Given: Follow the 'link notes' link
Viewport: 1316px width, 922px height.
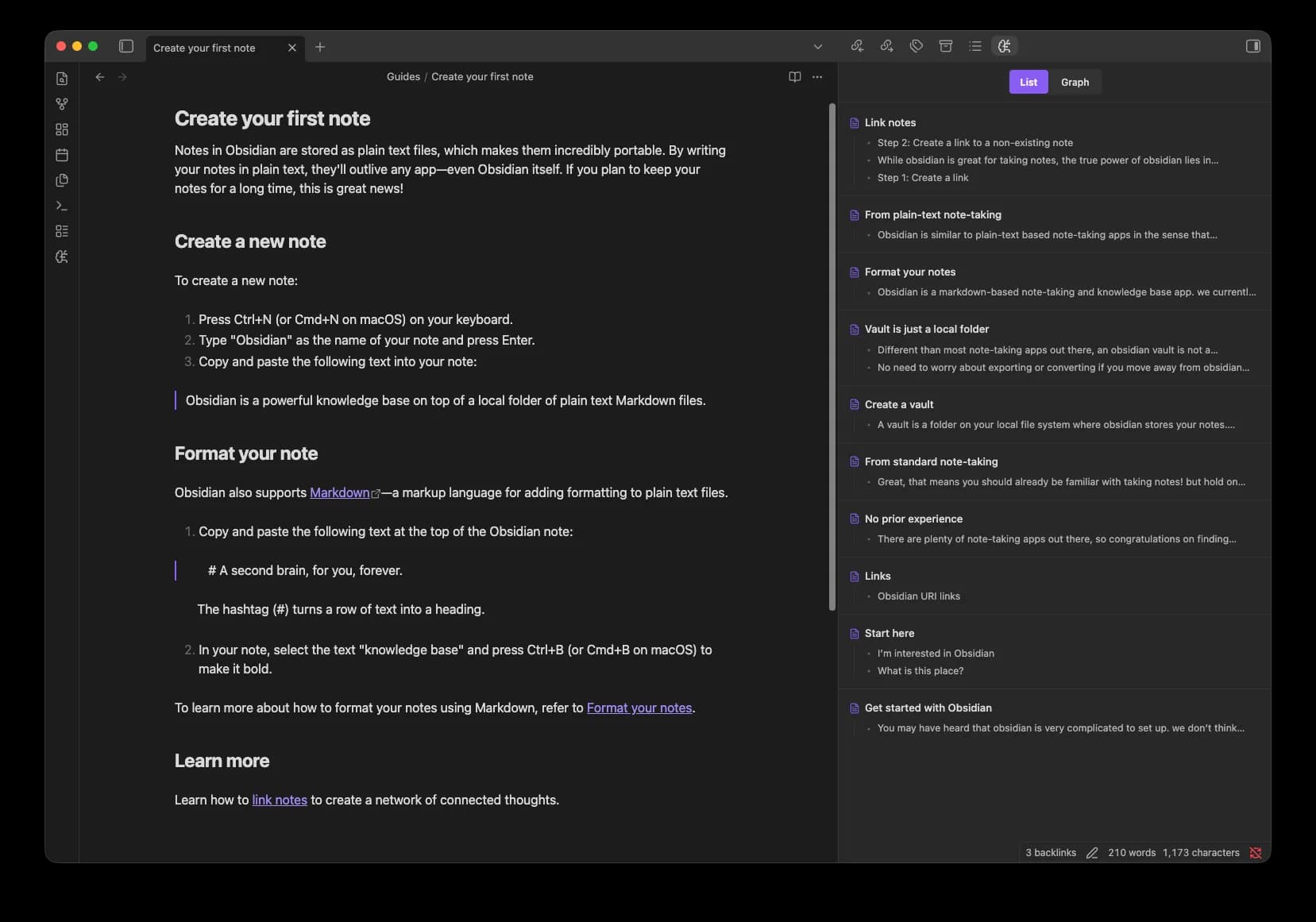Looking at the screenshot, I should click(280, 800).
